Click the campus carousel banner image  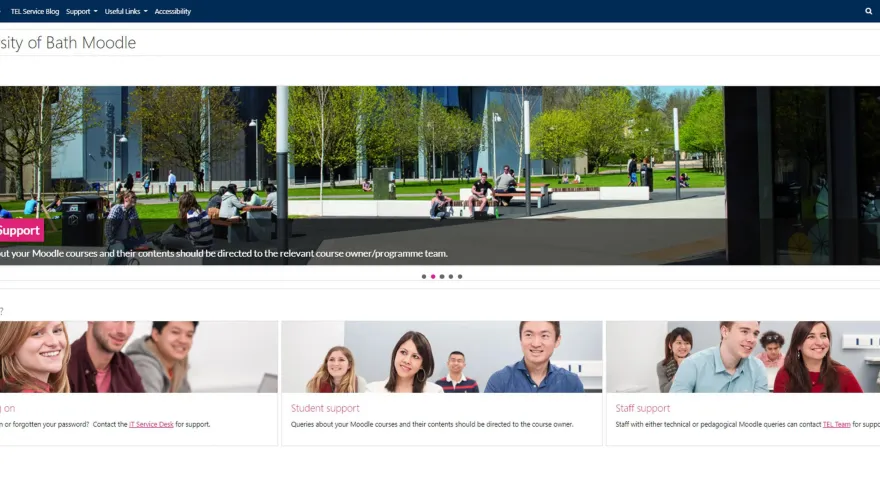tap(440, 175)
